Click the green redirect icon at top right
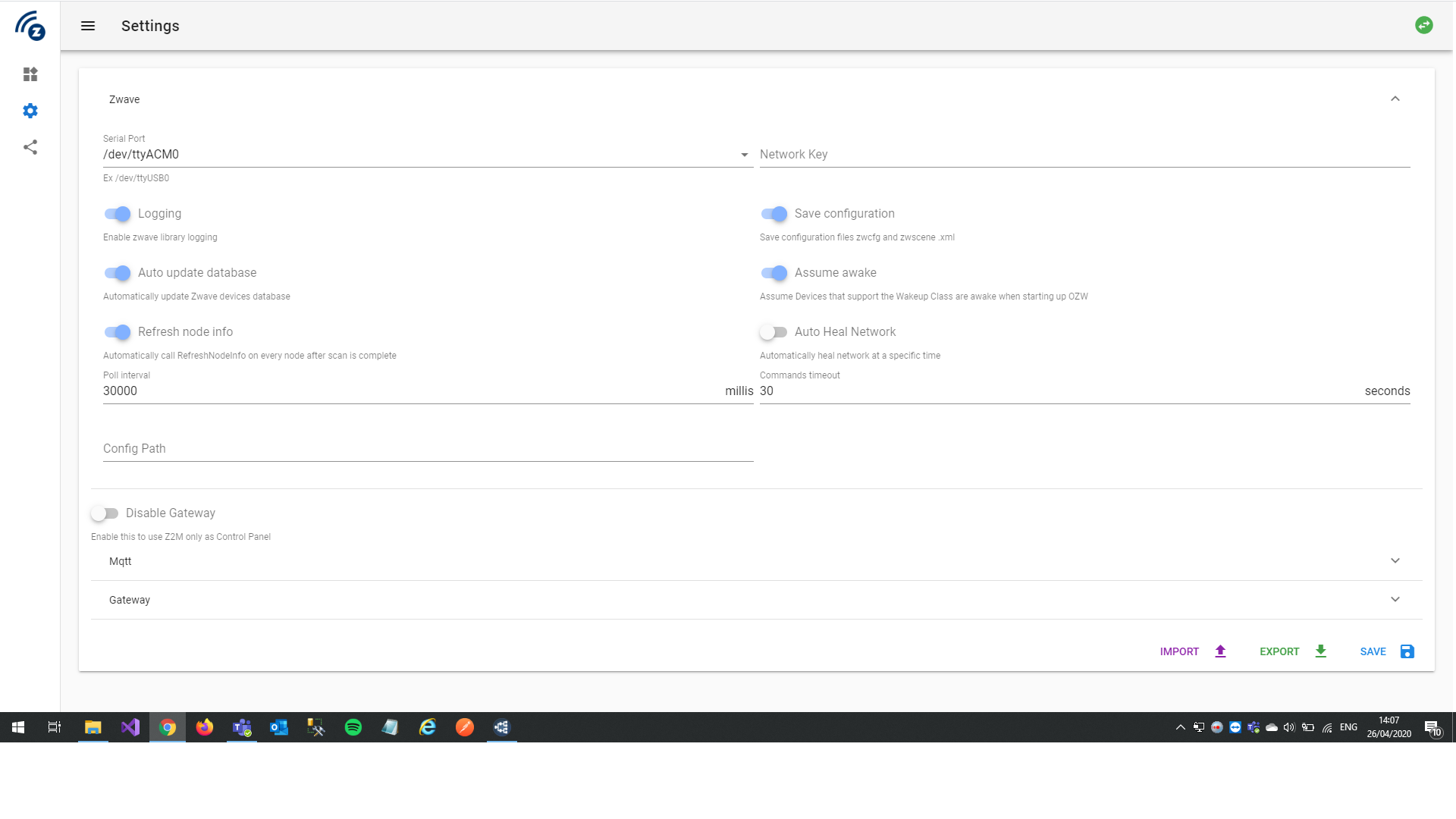 [1425, 25]
